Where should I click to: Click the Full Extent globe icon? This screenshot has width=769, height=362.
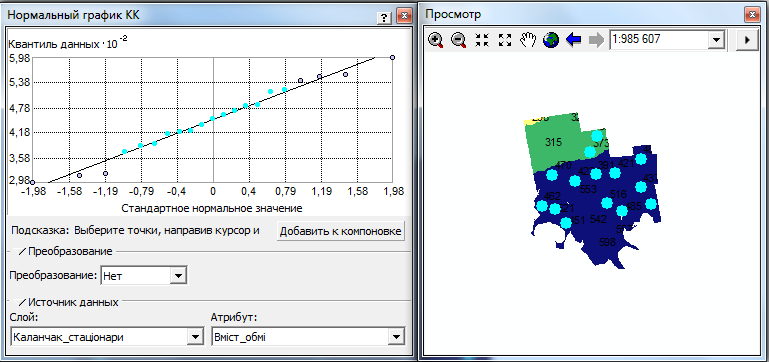[x=551, y=40]
